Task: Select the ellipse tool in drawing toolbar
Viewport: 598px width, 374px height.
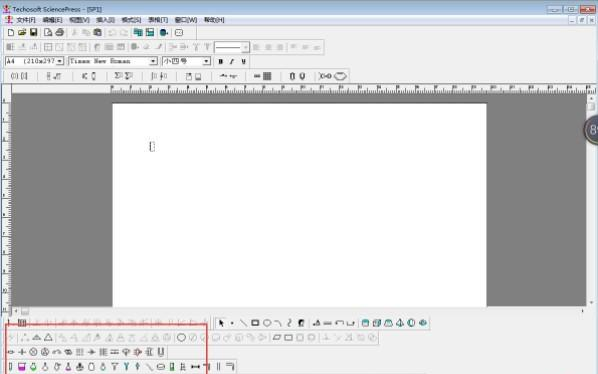Action: [267, 323]
